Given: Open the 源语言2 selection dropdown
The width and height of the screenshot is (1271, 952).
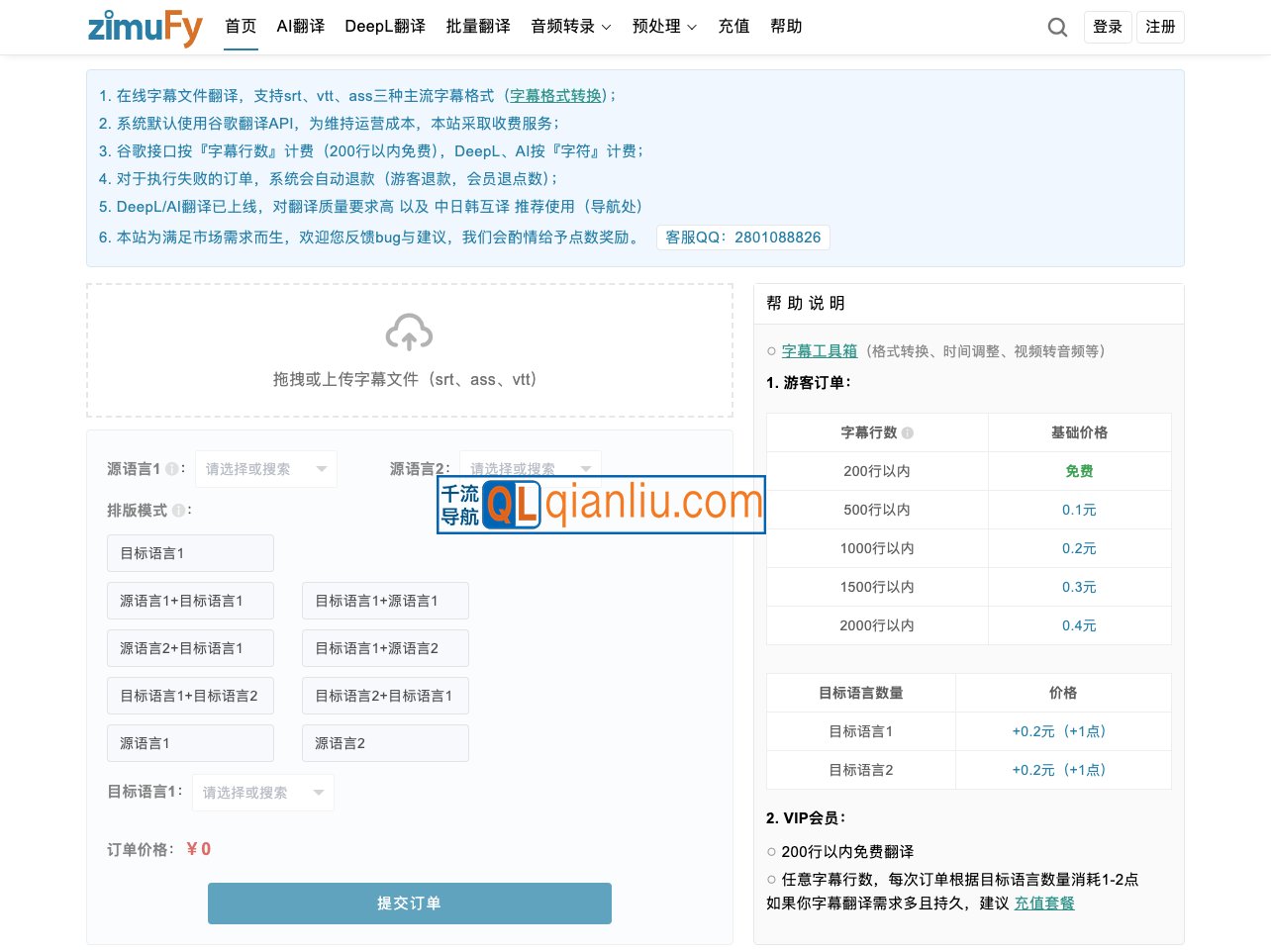Looking at the screenshot, I should (531, 468).
